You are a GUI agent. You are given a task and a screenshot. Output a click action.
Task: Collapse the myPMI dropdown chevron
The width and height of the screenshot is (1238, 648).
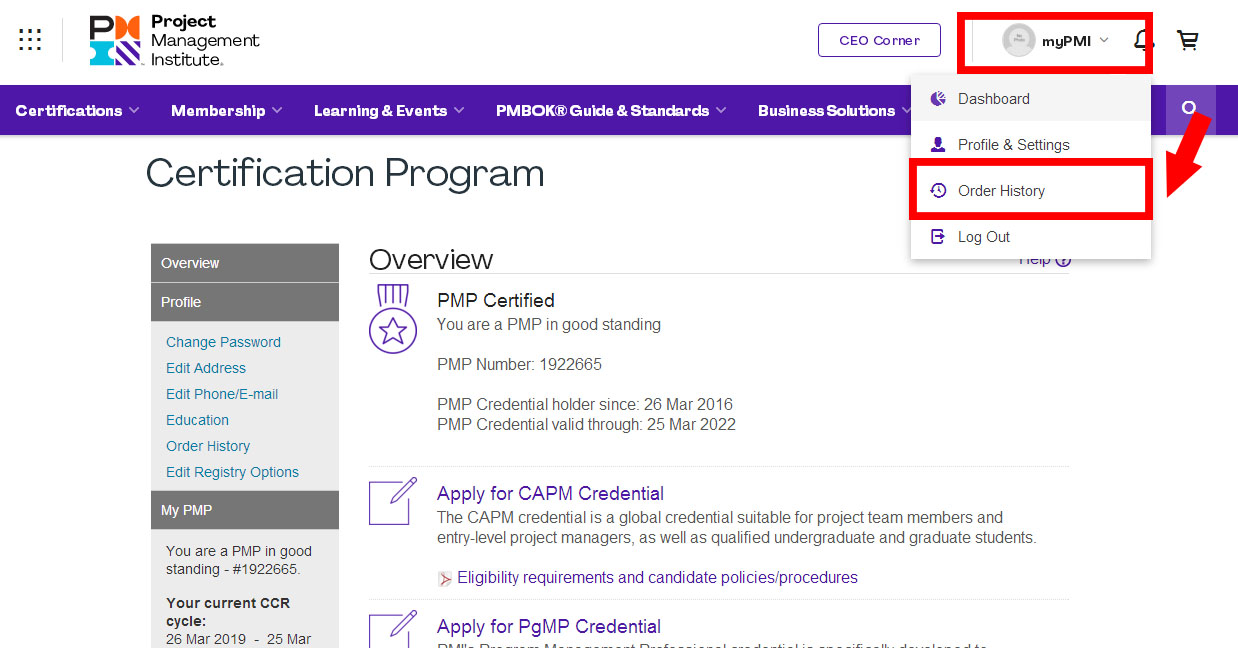point(1104,41)
